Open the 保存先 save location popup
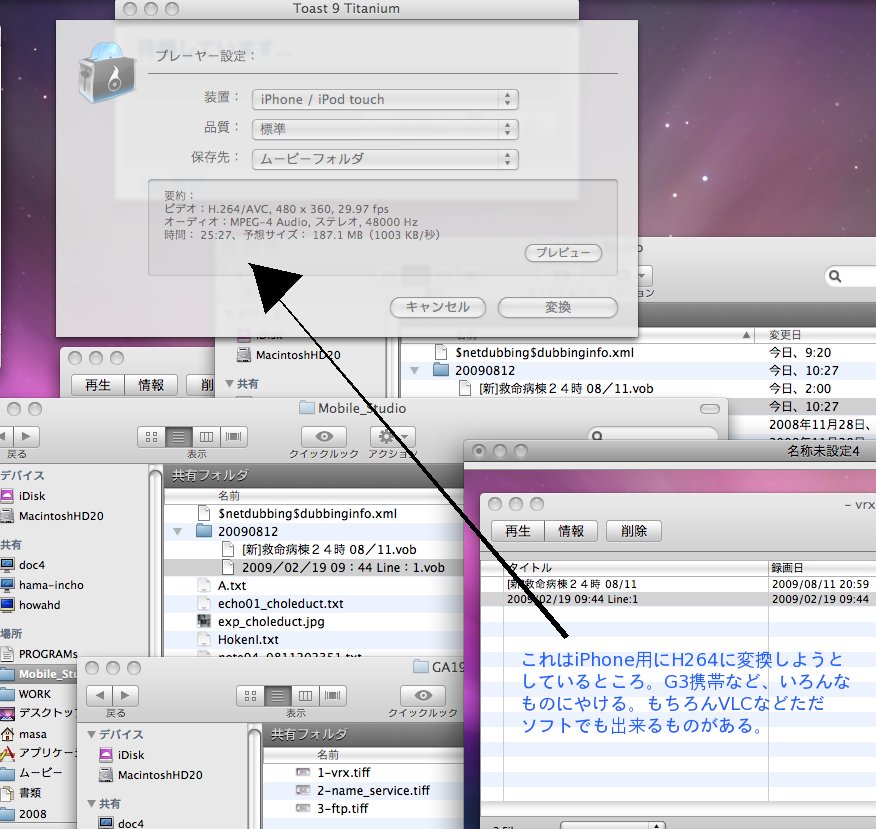Image resolution: width=876 pixels, height=829 pixels. pyautogui.click(x=385, y=159)
